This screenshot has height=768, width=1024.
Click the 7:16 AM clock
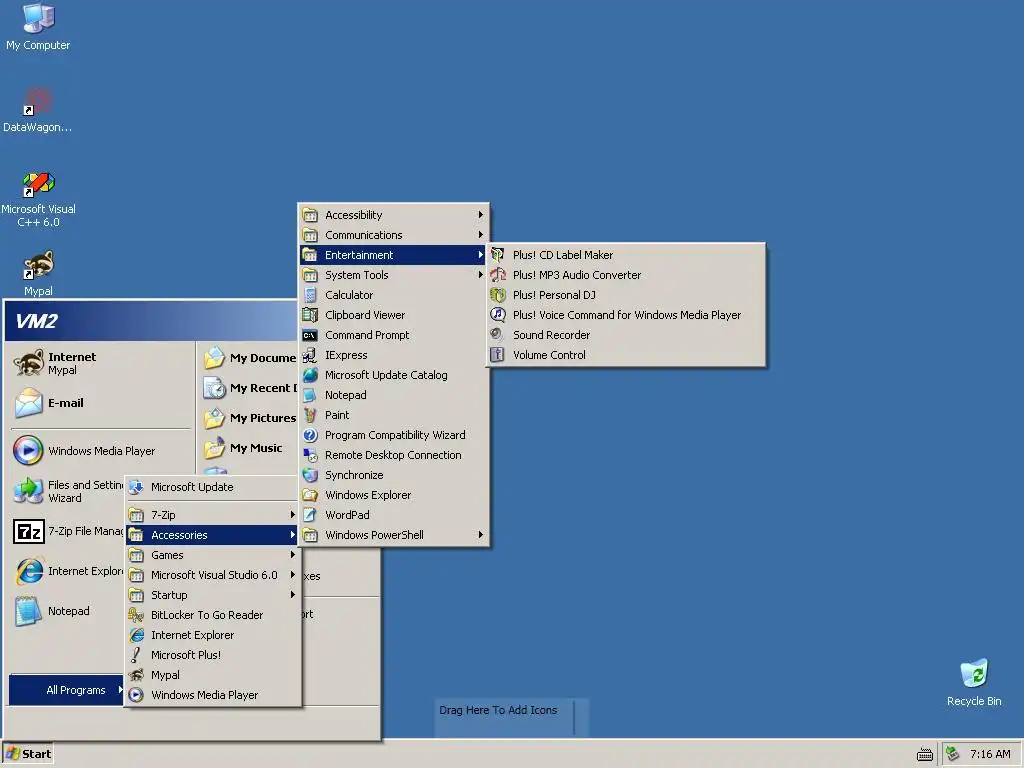coord(990,754)
